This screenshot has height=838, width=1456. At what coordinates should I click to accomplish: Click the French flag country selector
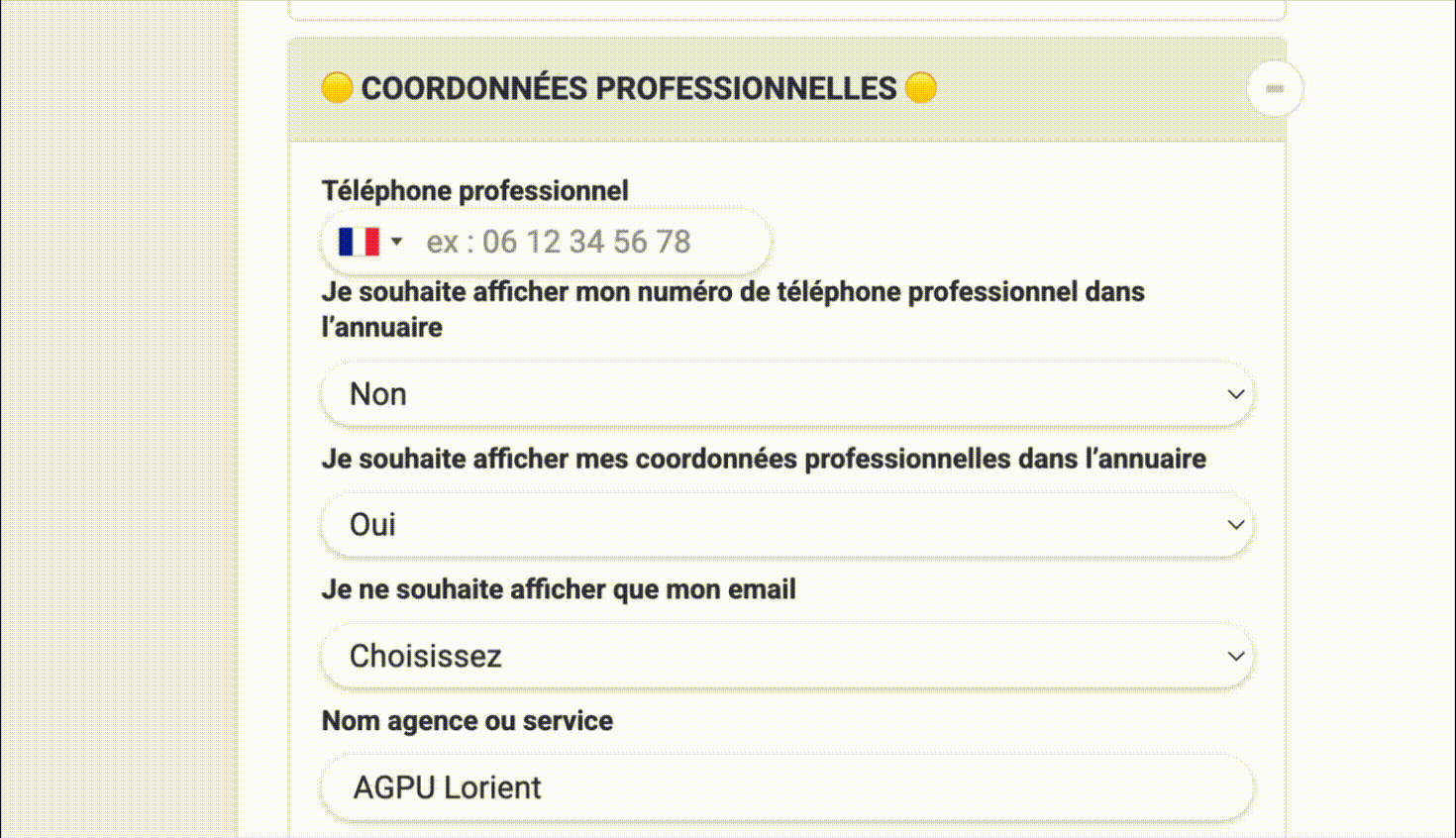359,242
